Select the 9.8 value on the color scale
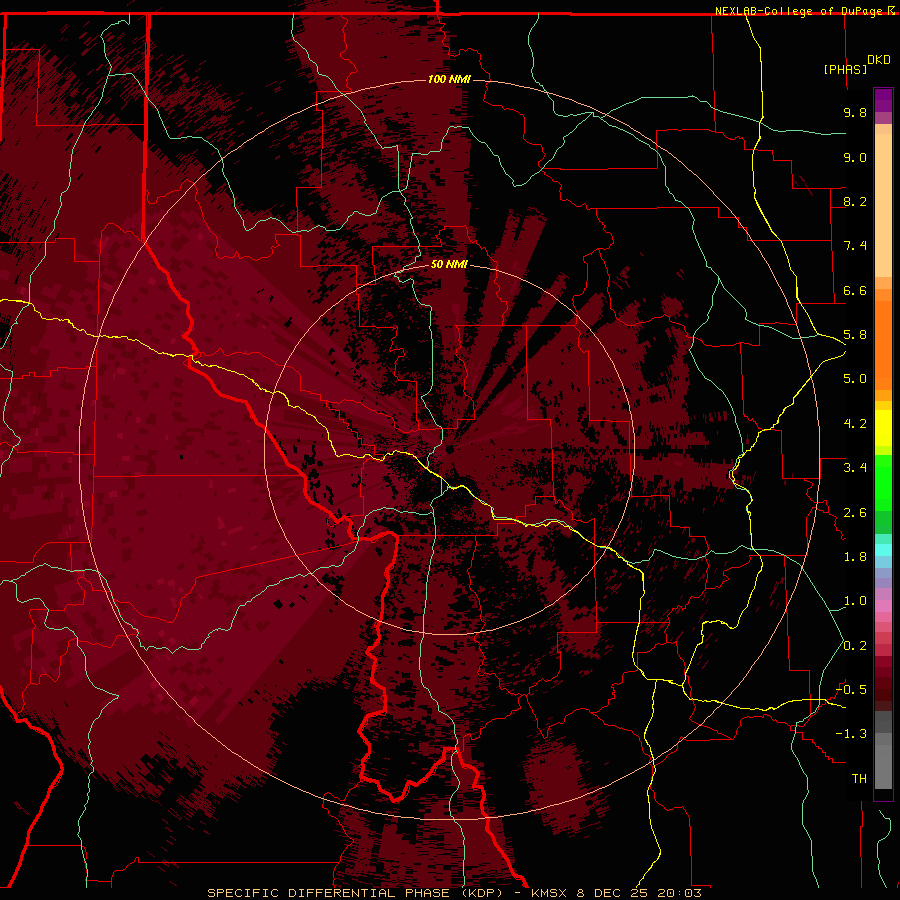 (855, 112)
